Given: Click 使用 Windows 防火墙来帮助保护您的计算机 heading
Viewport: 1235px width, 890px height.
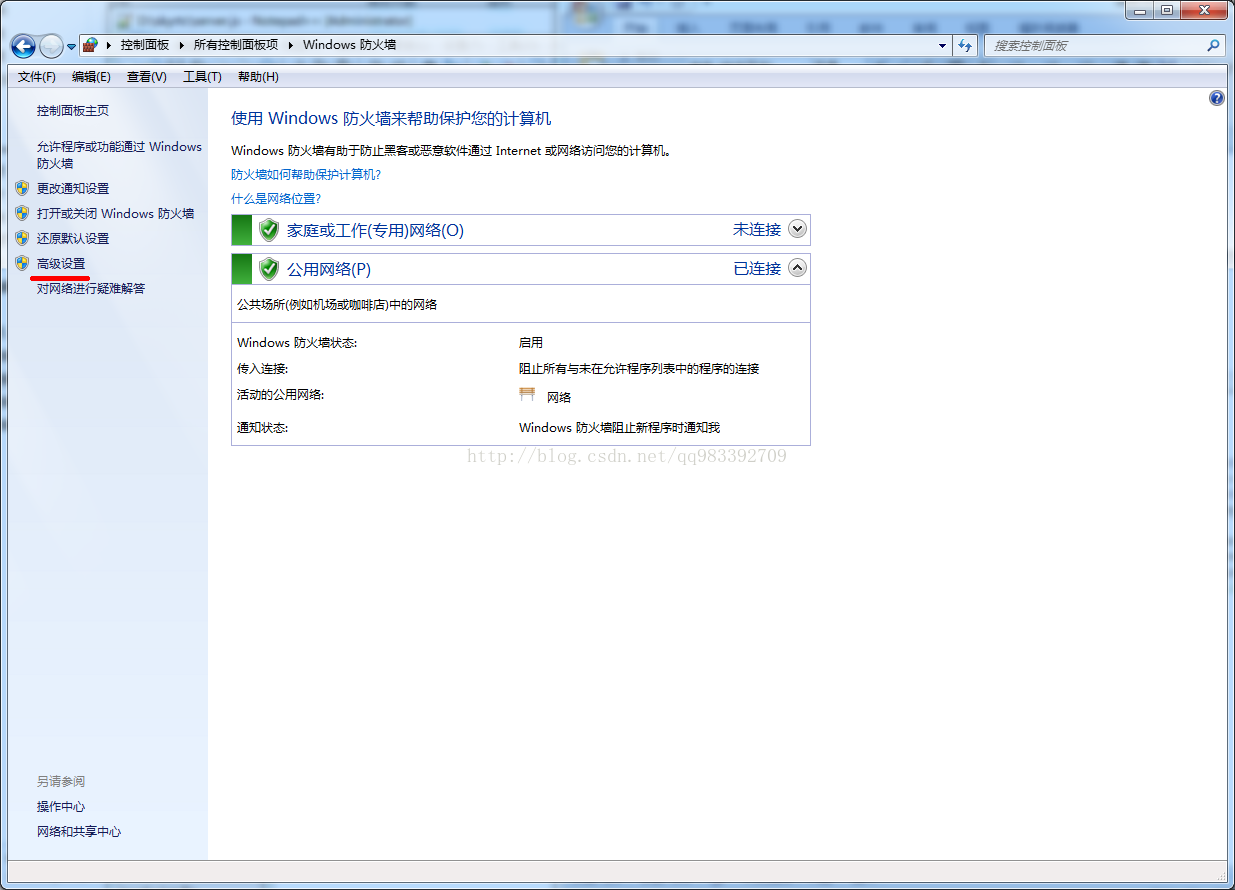Looking at the screenshot, I should 391,118.
